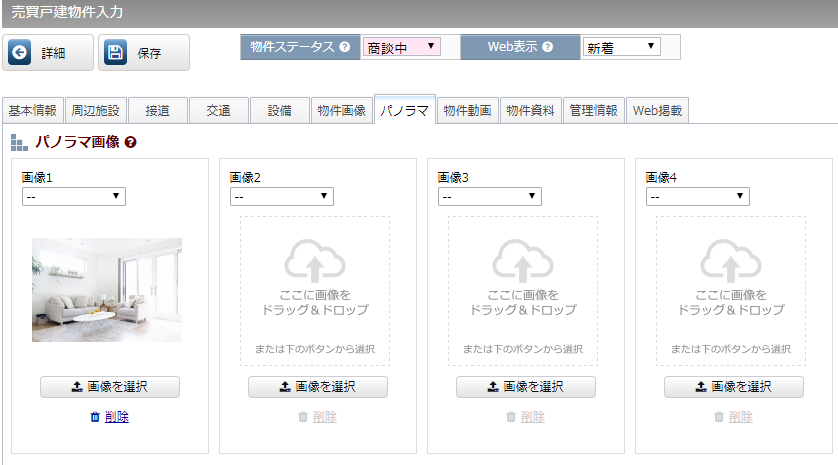
Task: Click the cloud upload icon in 画像3
Action: pyautogui.click(x=523, y=261)
